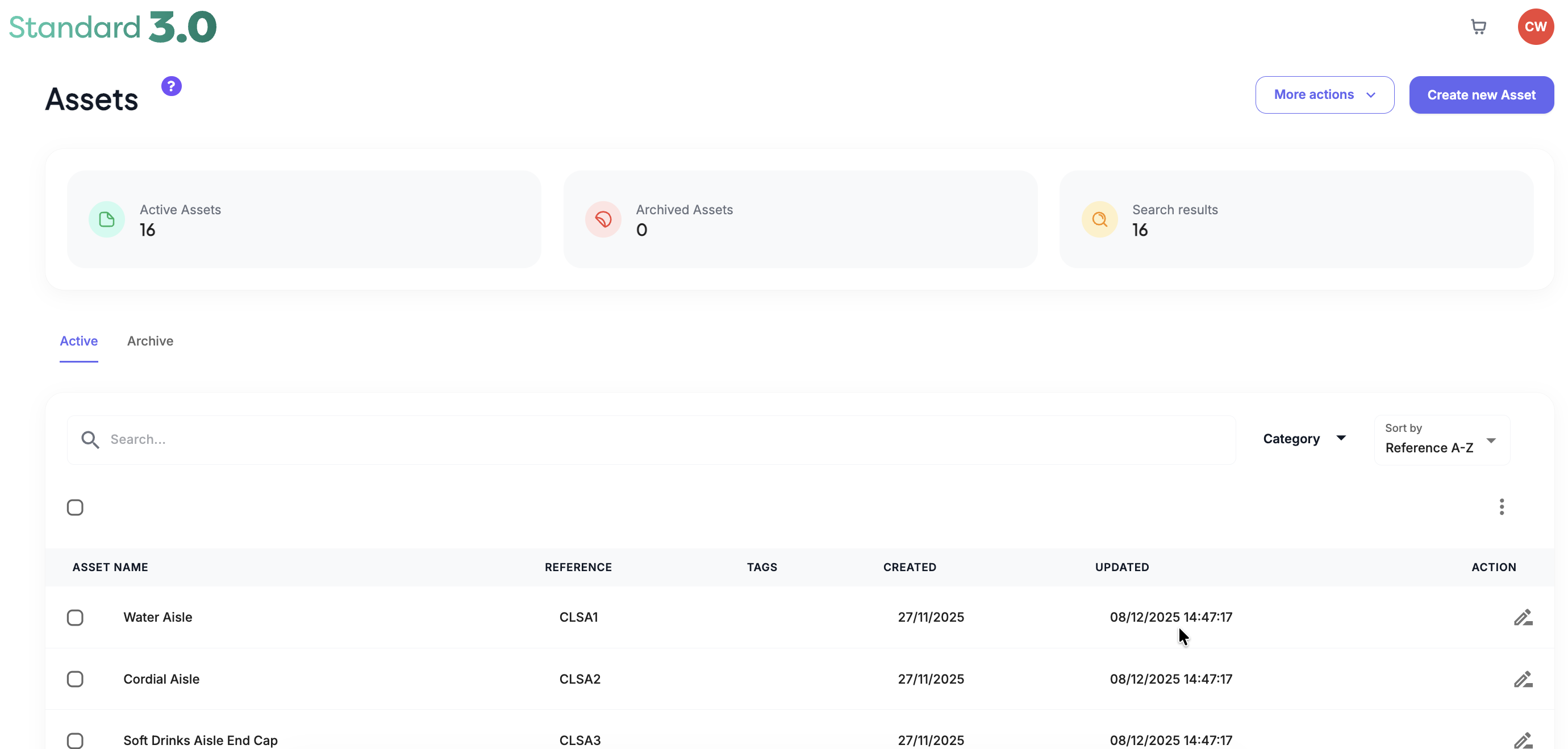This screenshot has height=749, width=1568.
Task: Click the Archived Assets red icon
Action: tap(603, 219)
